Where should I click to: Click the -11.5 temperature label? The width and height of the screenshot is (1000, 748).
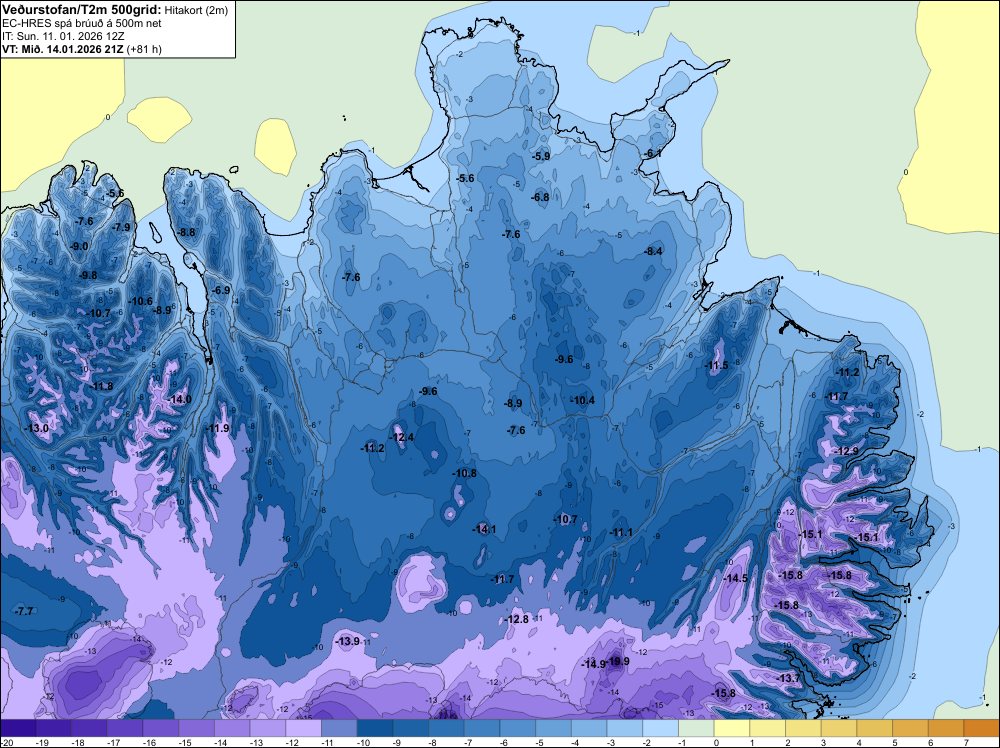tap(716, 365)
